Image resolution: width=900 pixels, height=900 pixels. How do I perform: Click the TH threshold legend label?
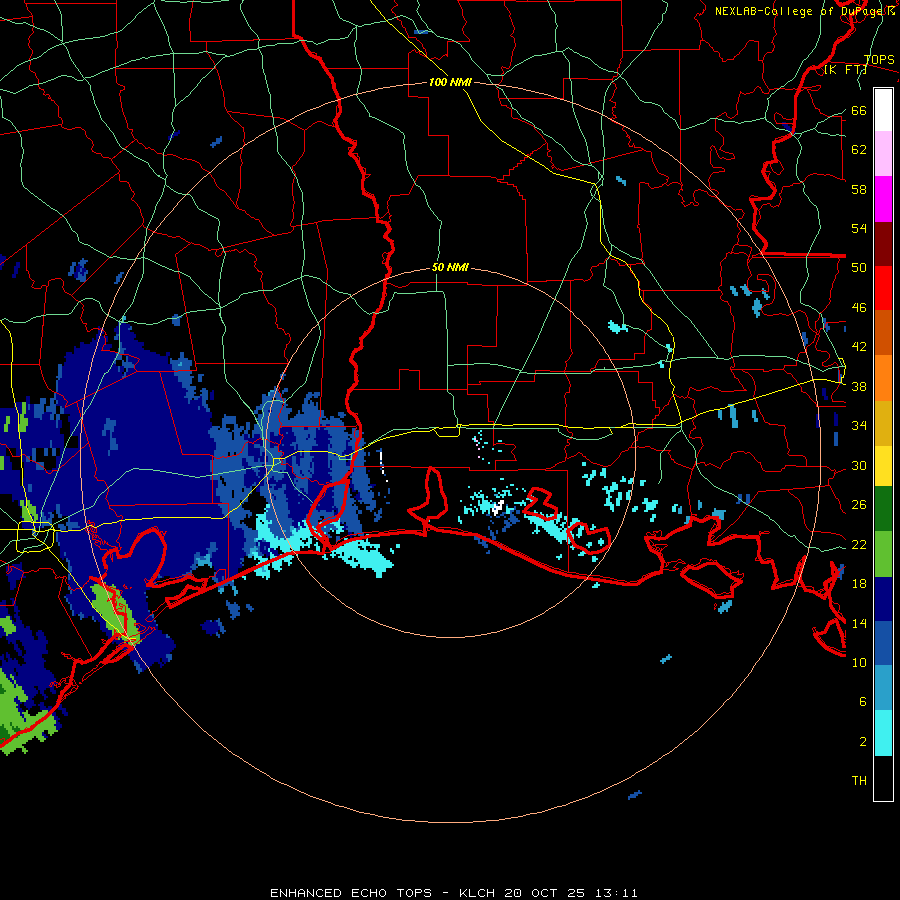point(859,781)
